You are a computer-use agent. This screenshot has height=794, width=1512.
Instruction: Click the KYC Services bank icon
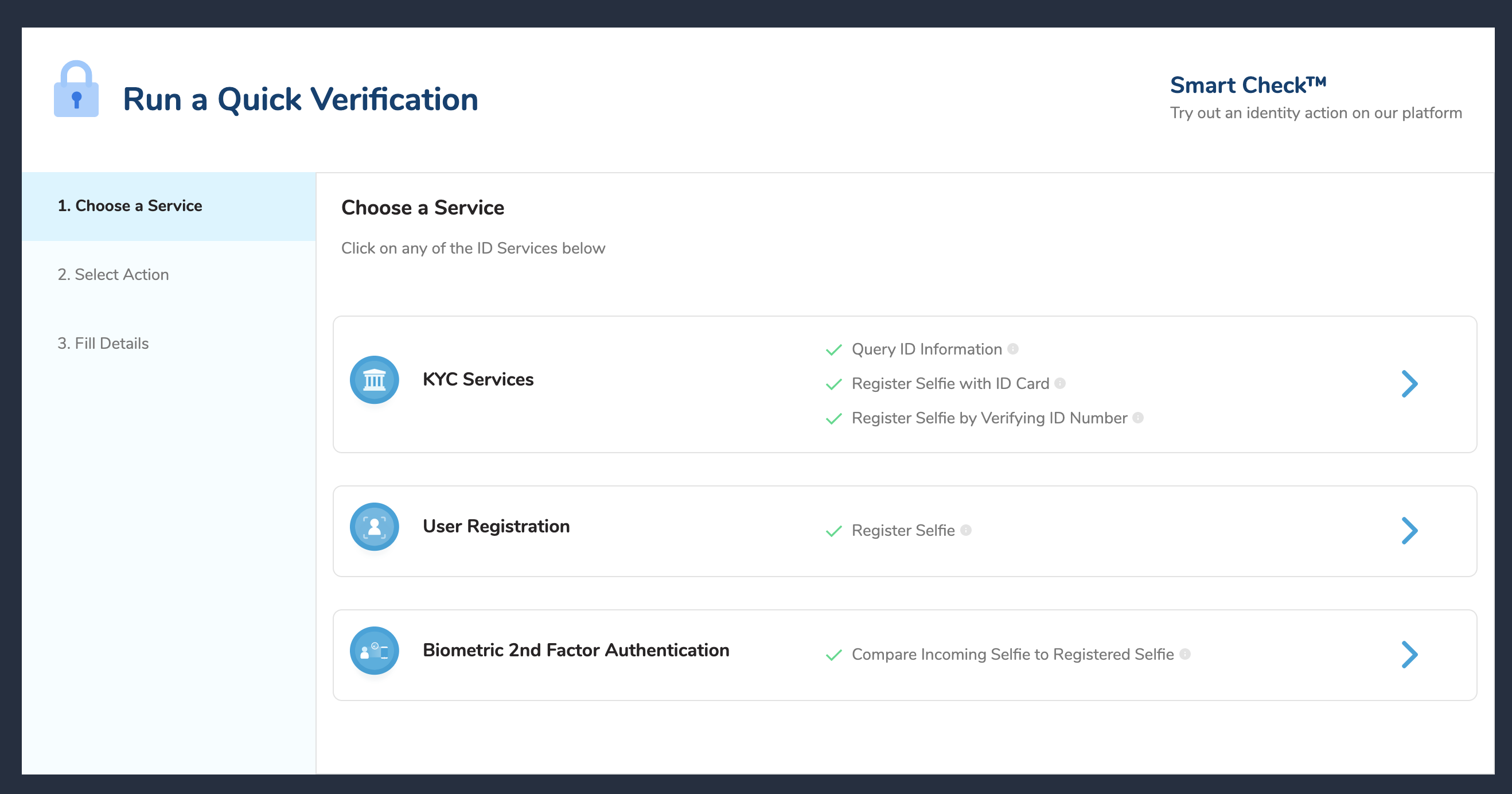(374, 380)
